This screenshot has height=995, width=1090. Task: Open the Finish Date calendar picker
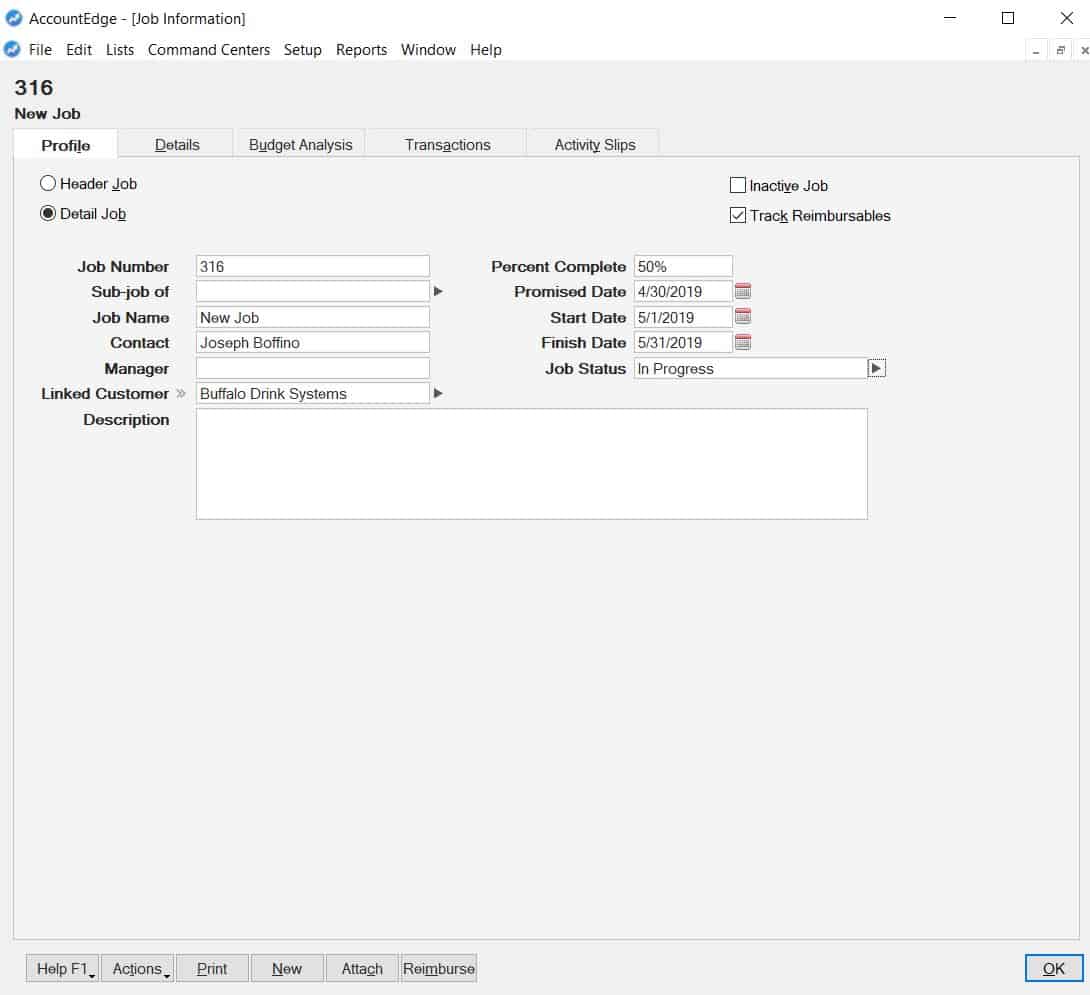742,342
